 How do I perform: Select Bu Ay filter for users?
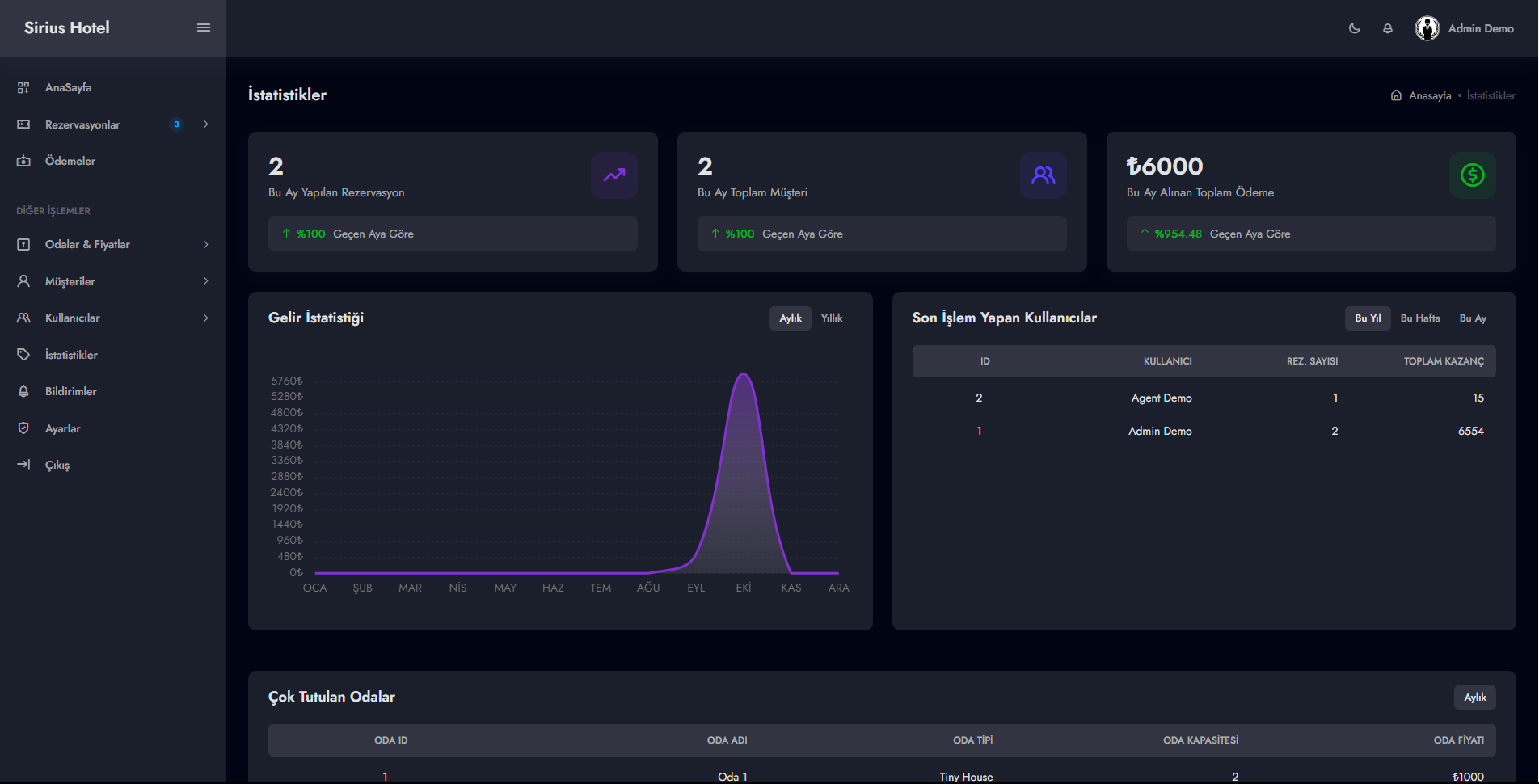click(1473, 318)
